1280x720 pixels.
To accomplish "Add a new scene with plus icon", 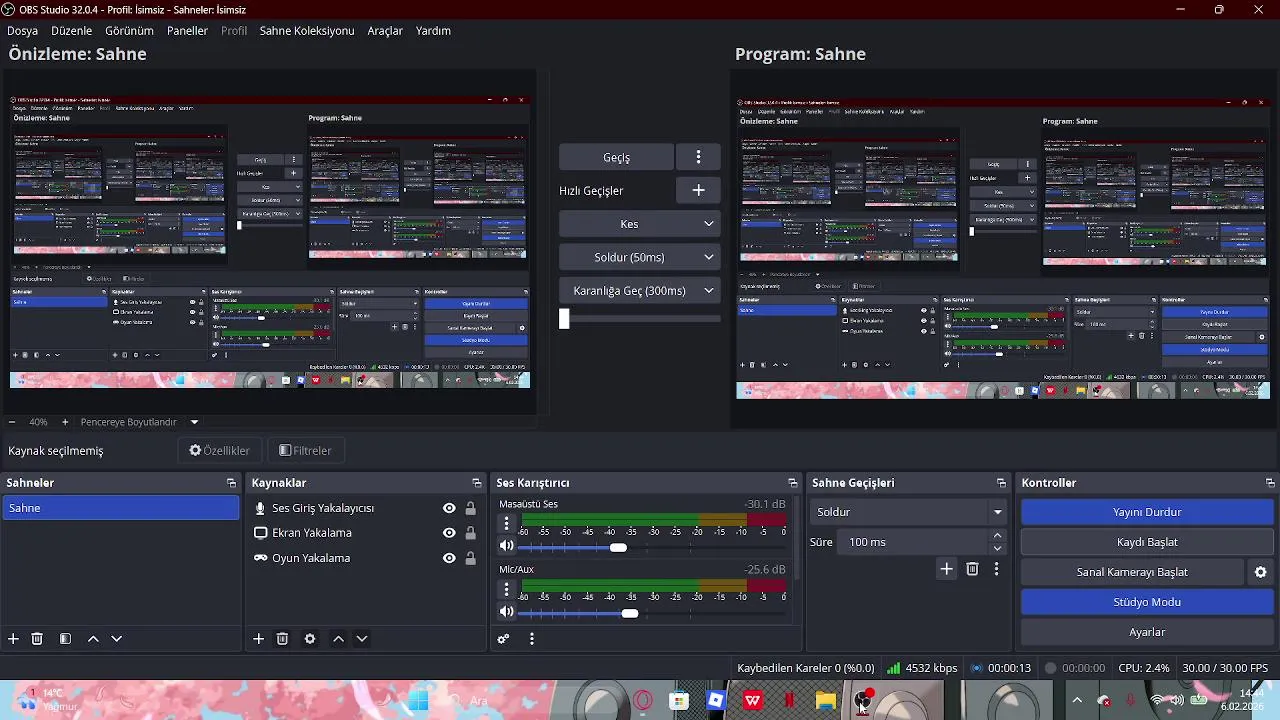I will 13,639.
